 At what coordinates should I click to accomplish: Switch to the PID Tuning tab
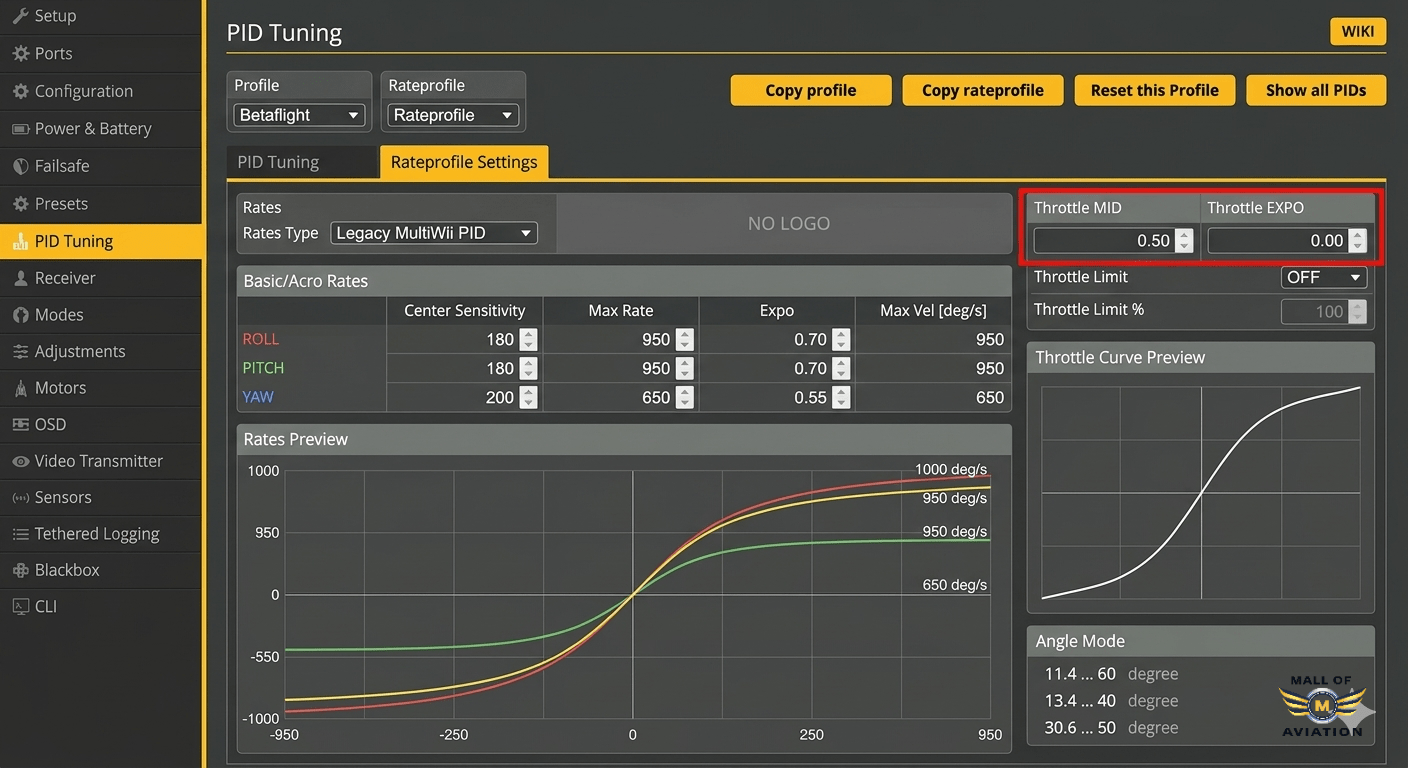pyautogui.click(x=278, y=162)
